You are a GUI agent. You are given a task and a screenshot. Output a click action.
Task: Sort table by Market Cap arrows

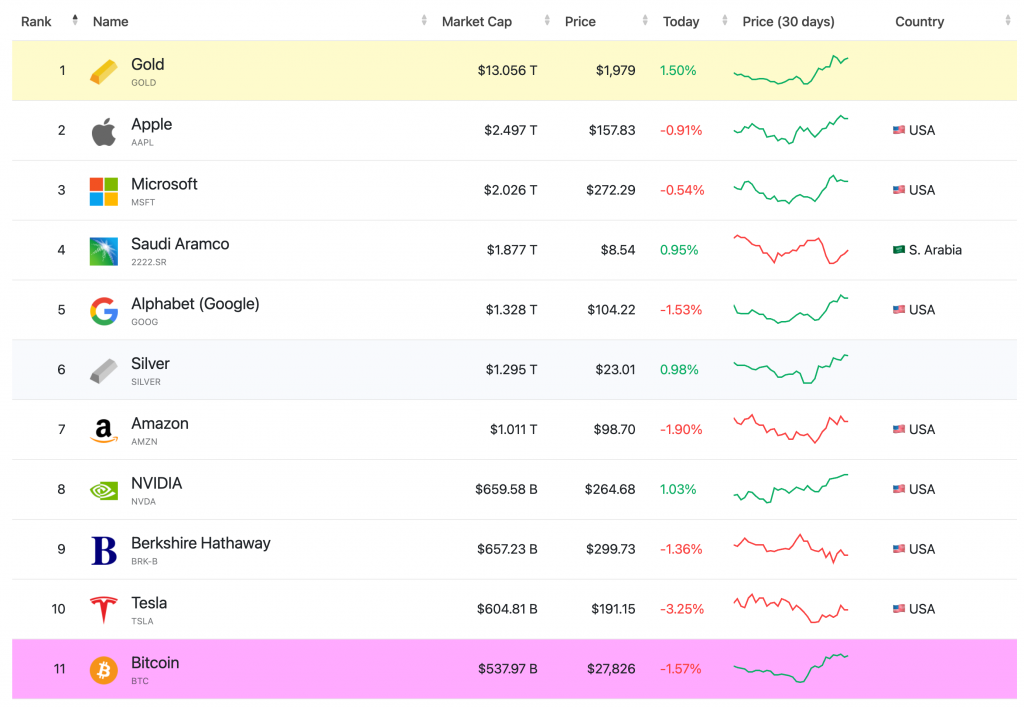(547, 20)
